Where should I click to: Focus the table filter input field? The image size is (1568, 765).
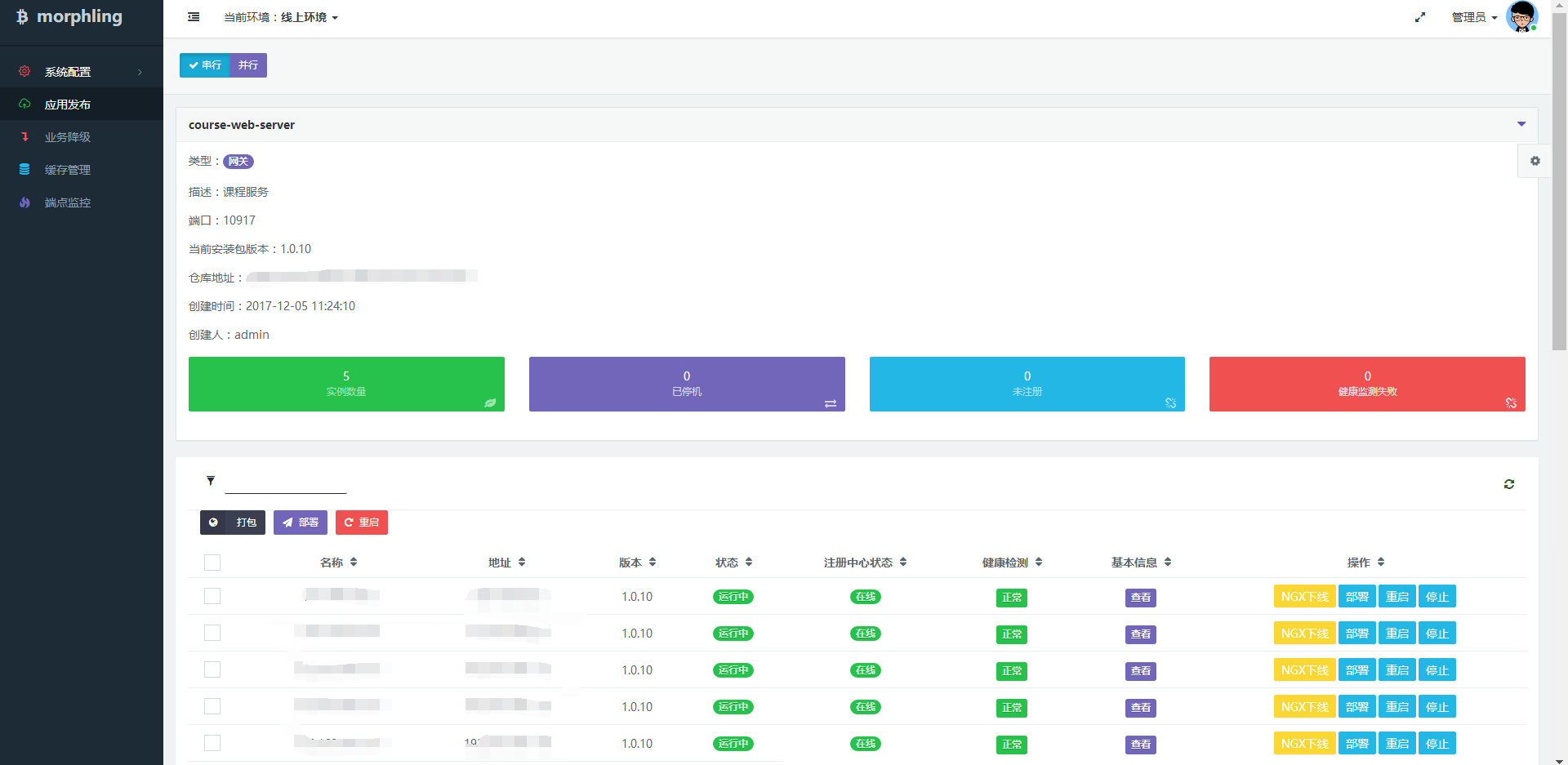point(286,482)
